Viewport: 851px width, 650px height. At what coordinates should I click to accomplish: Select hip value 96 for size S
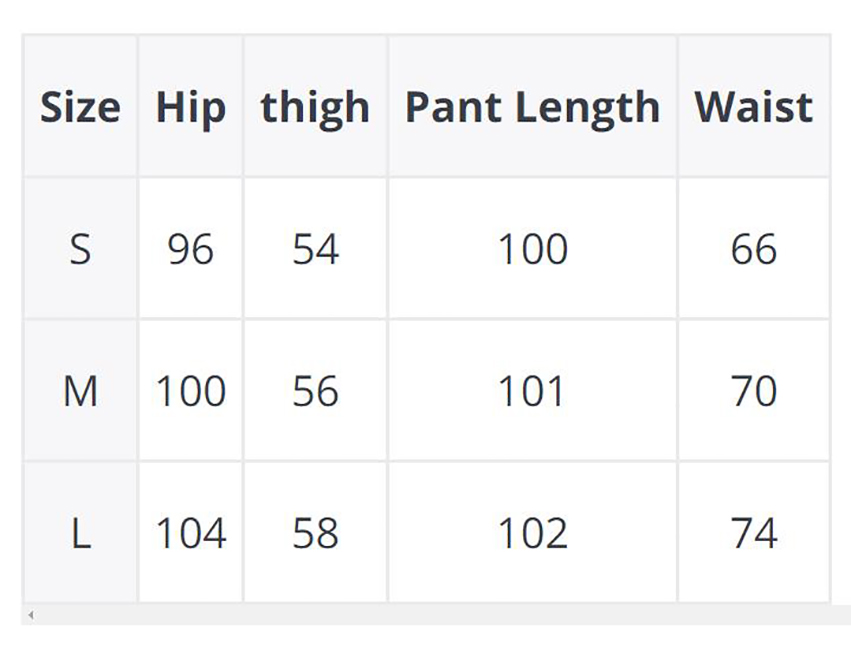190,249
